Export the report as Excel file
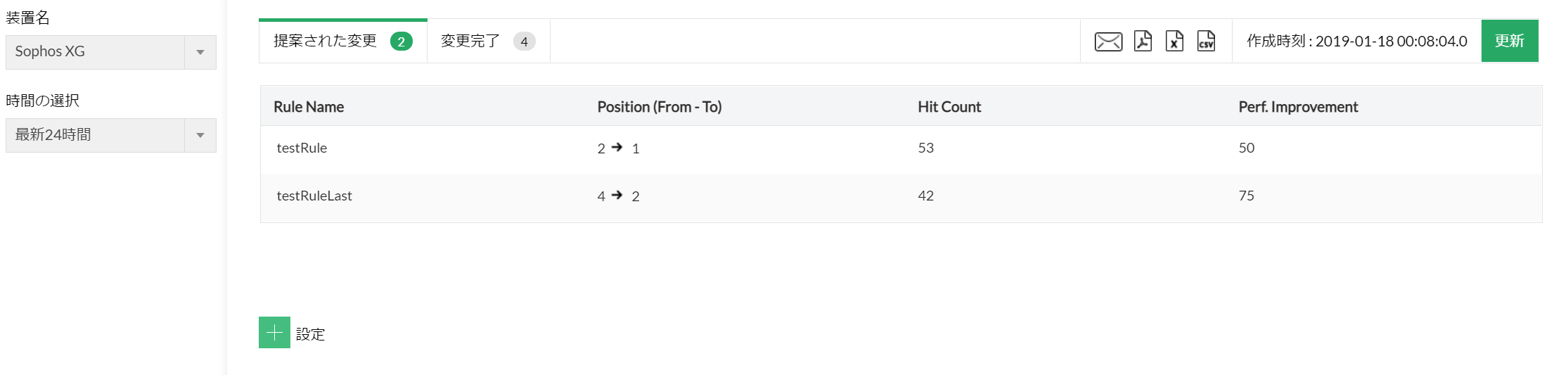The height and width of the screenshot is (375, 1568). [x=1174, y=41]
